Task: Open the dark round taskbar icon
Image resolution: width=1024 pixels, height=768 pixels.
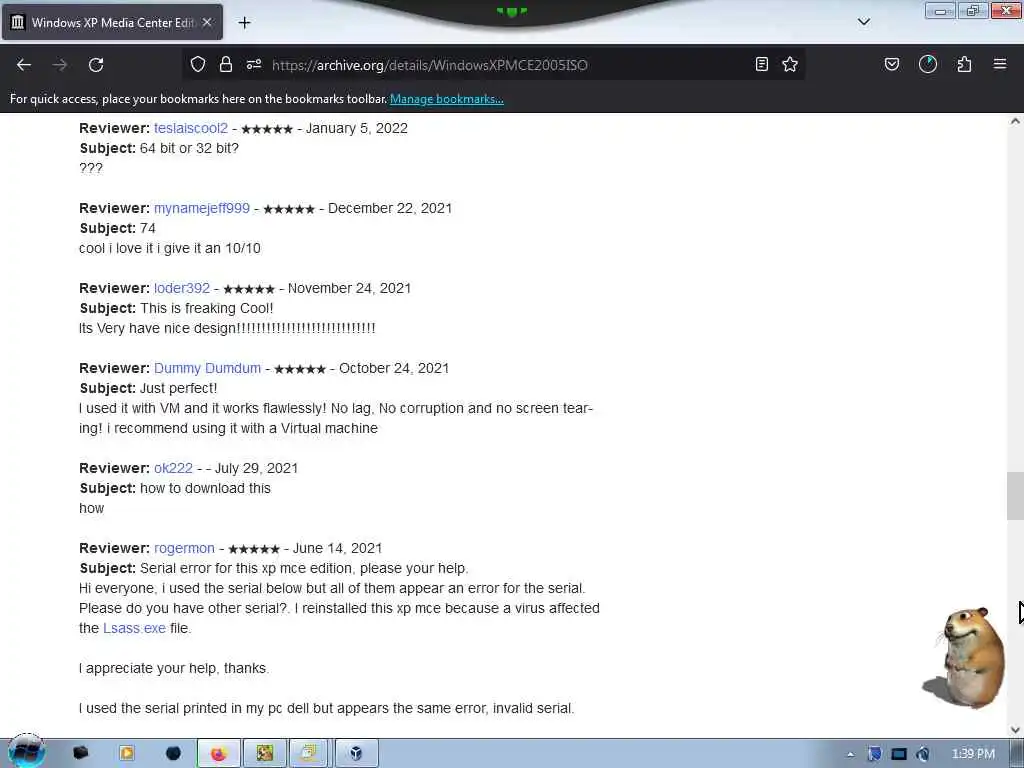Action: [173, 753]
